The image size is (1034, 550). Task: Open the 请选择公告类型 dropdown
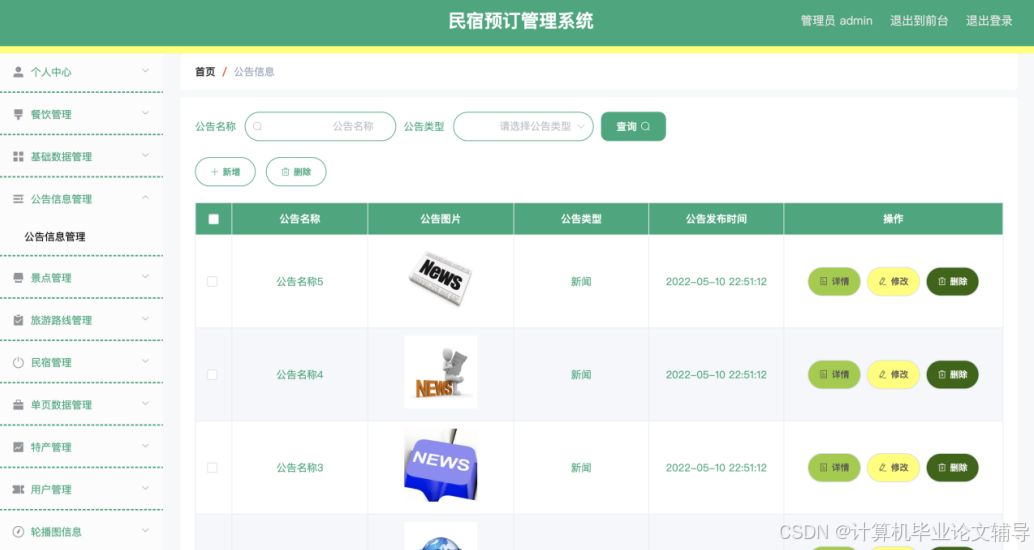click(523, 126)
